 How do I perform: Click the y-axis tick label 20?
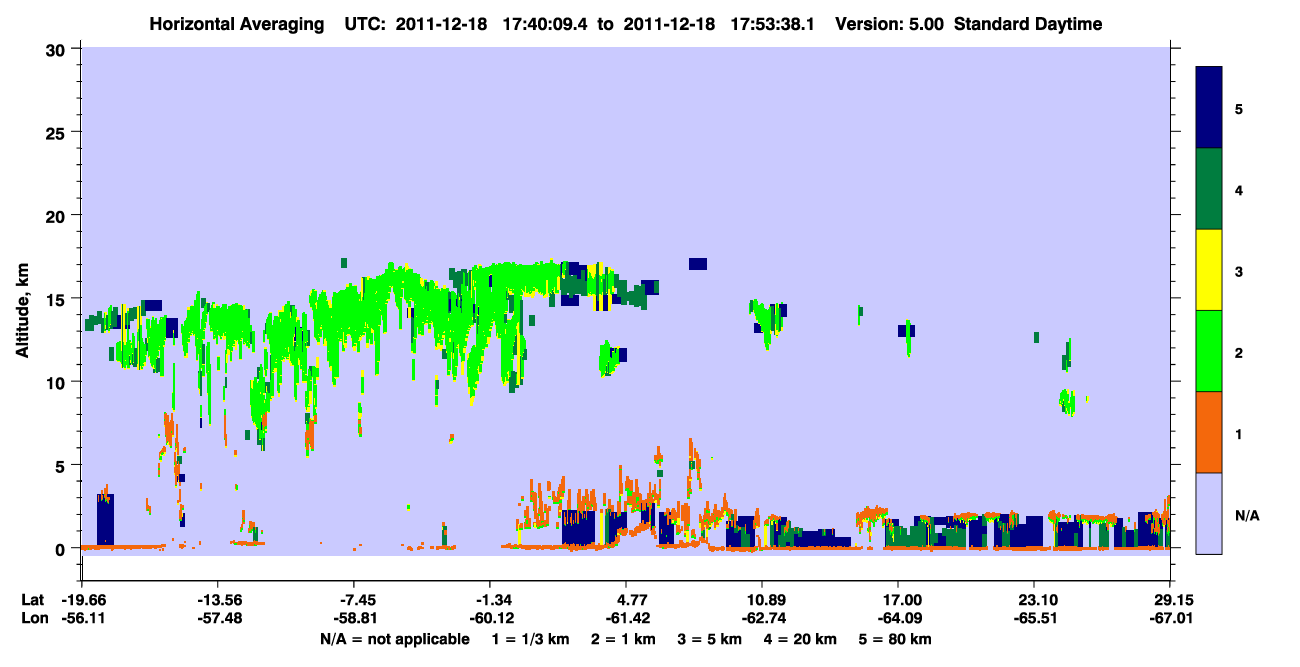point(58,215)
